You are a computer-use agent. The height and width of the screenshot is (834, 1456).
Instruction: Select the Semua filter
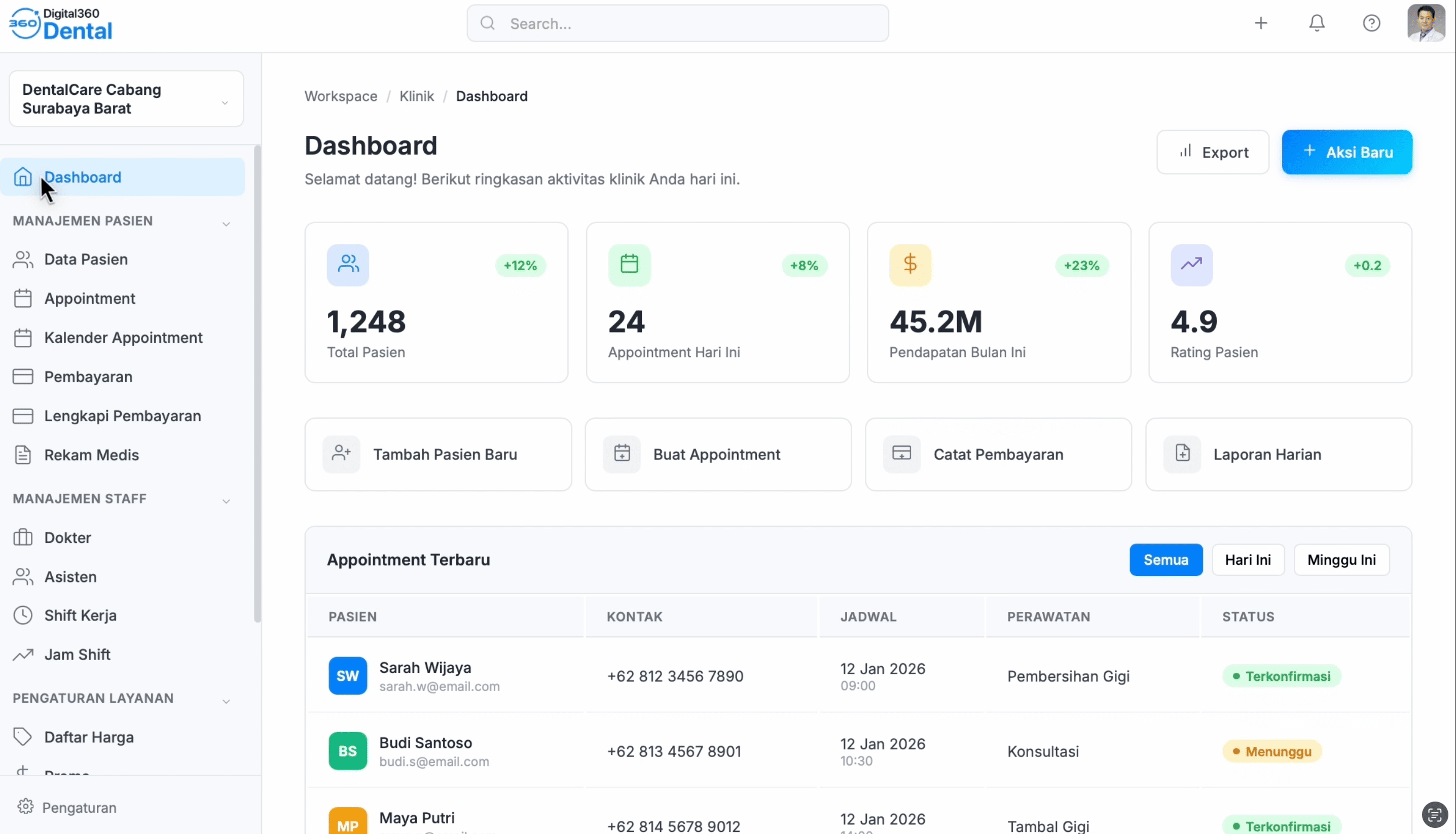pyautogui.click(x=1165, y=560)
